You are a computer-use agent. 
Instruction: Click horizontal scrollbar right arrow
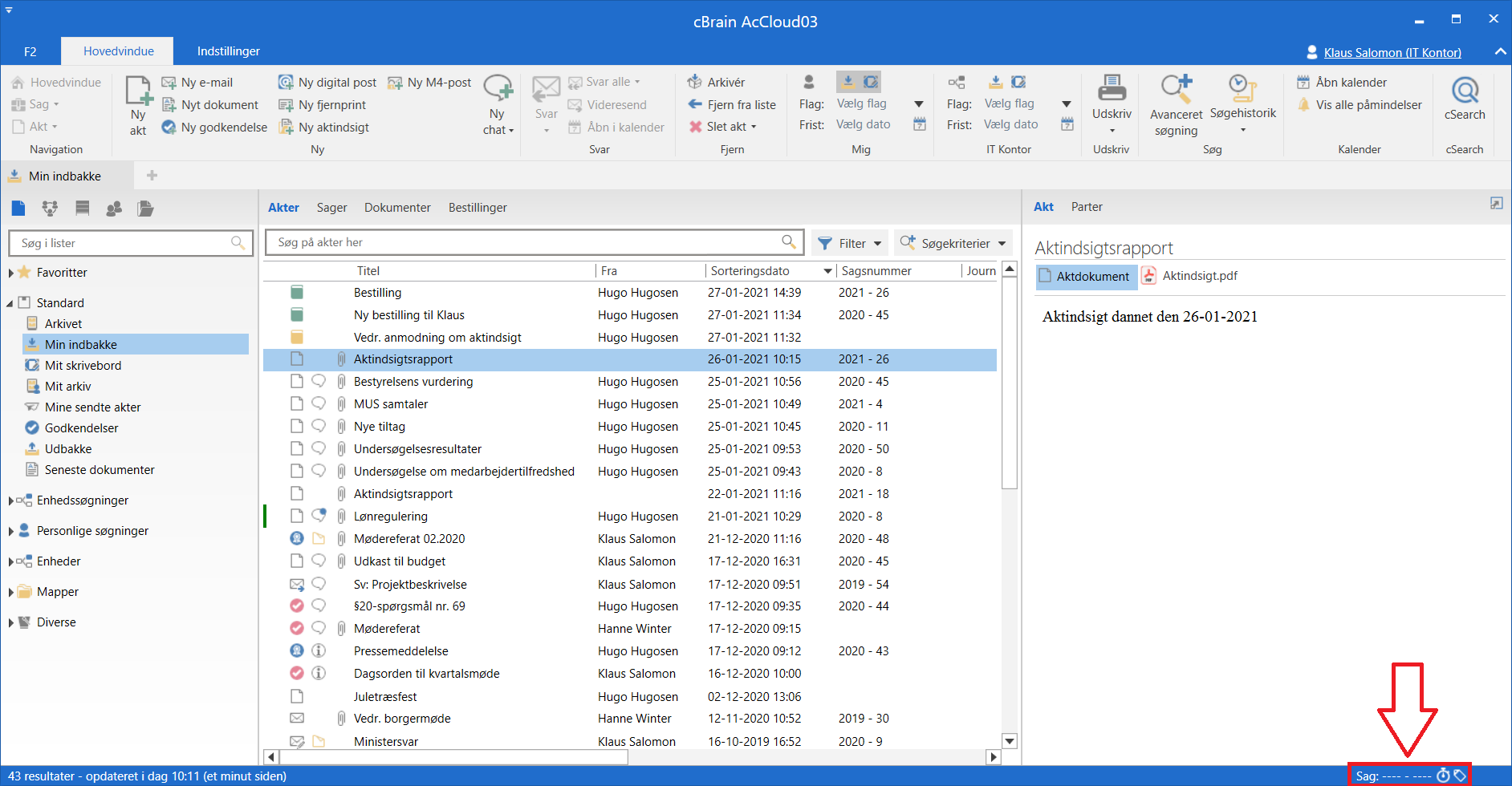click(x=994, y=756)
